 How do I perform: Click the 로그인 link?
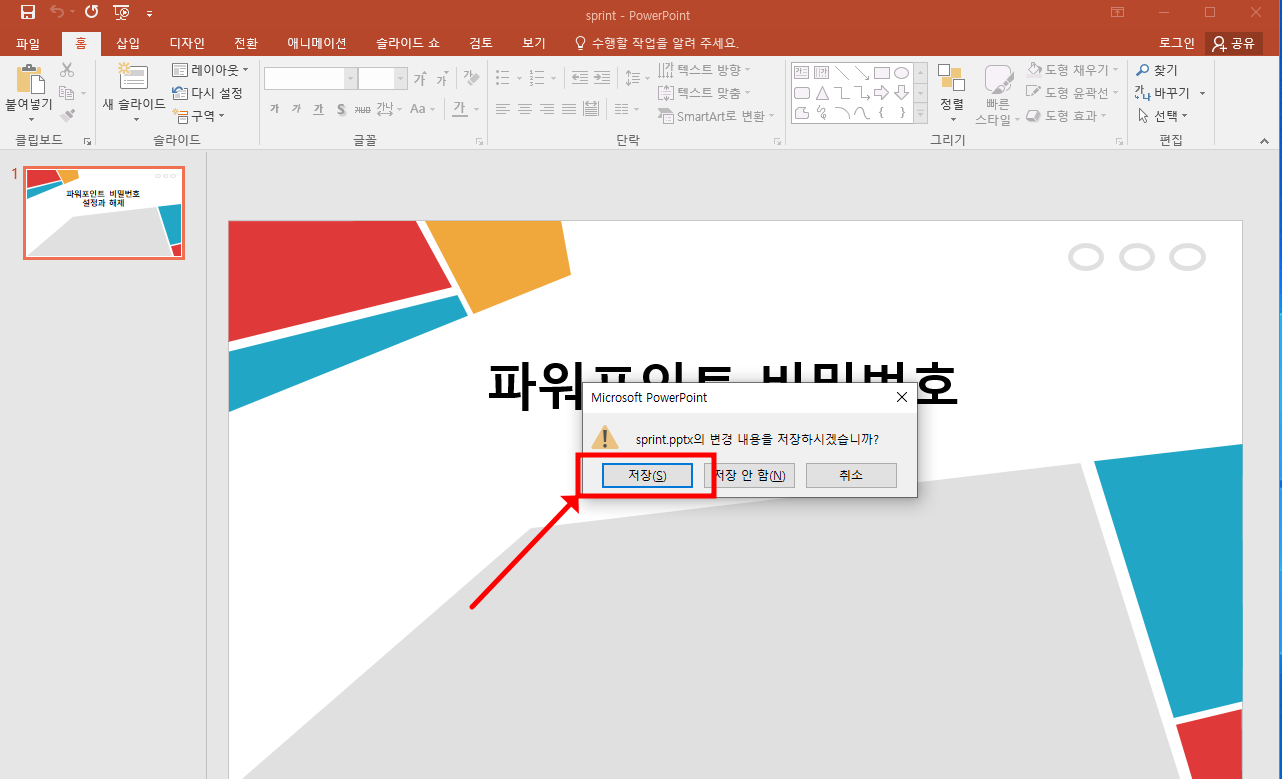point(1177,43)
